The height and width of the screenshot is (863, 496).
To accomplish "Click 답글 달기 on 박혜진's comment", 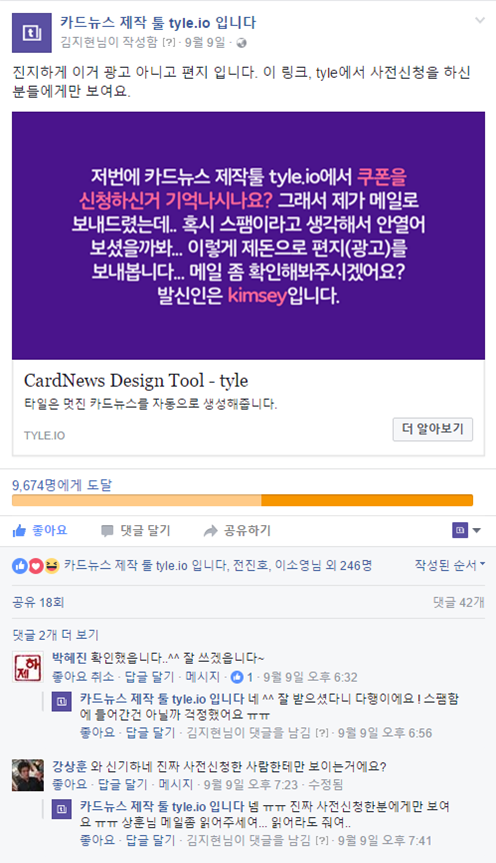I will click(149, 676).
